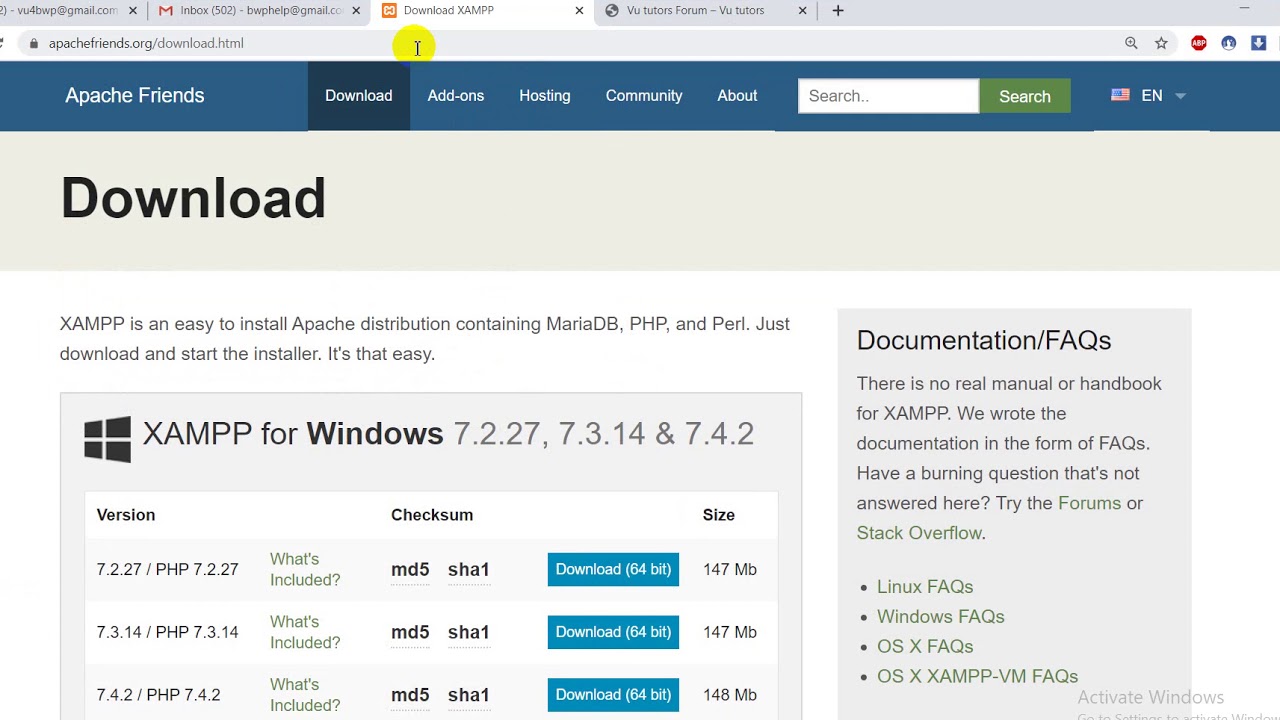Click the '7.4.2 / PHP 7.4.2' version text
Screen dimensions: 1280x720
point(158,695)
